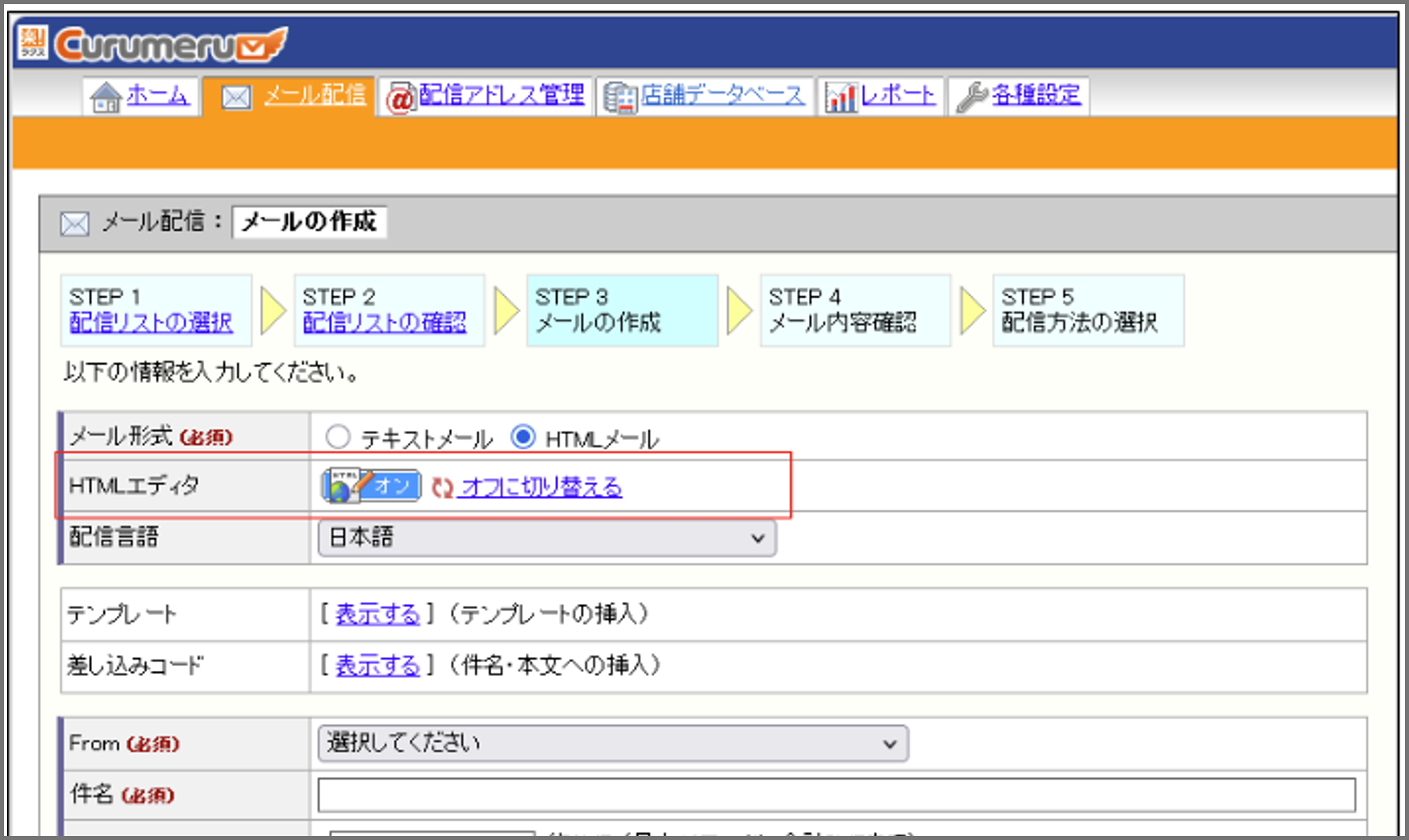Switch HTML editor off via オフに切り替える
1409x840 pixels.
[541, 487]
